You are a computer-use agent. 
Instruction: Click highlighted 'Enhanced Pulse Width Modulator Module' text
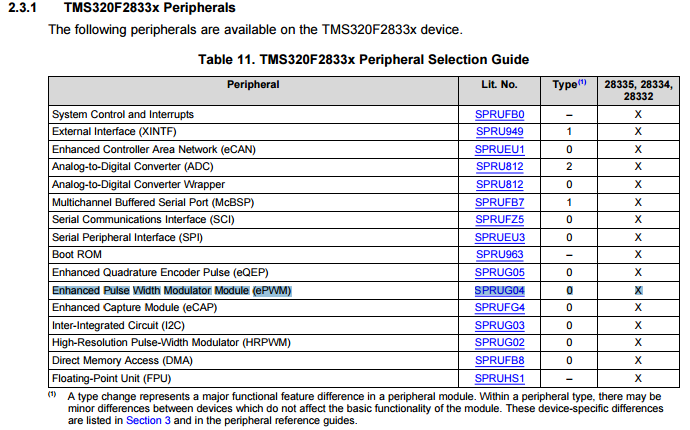pos(150,290)
